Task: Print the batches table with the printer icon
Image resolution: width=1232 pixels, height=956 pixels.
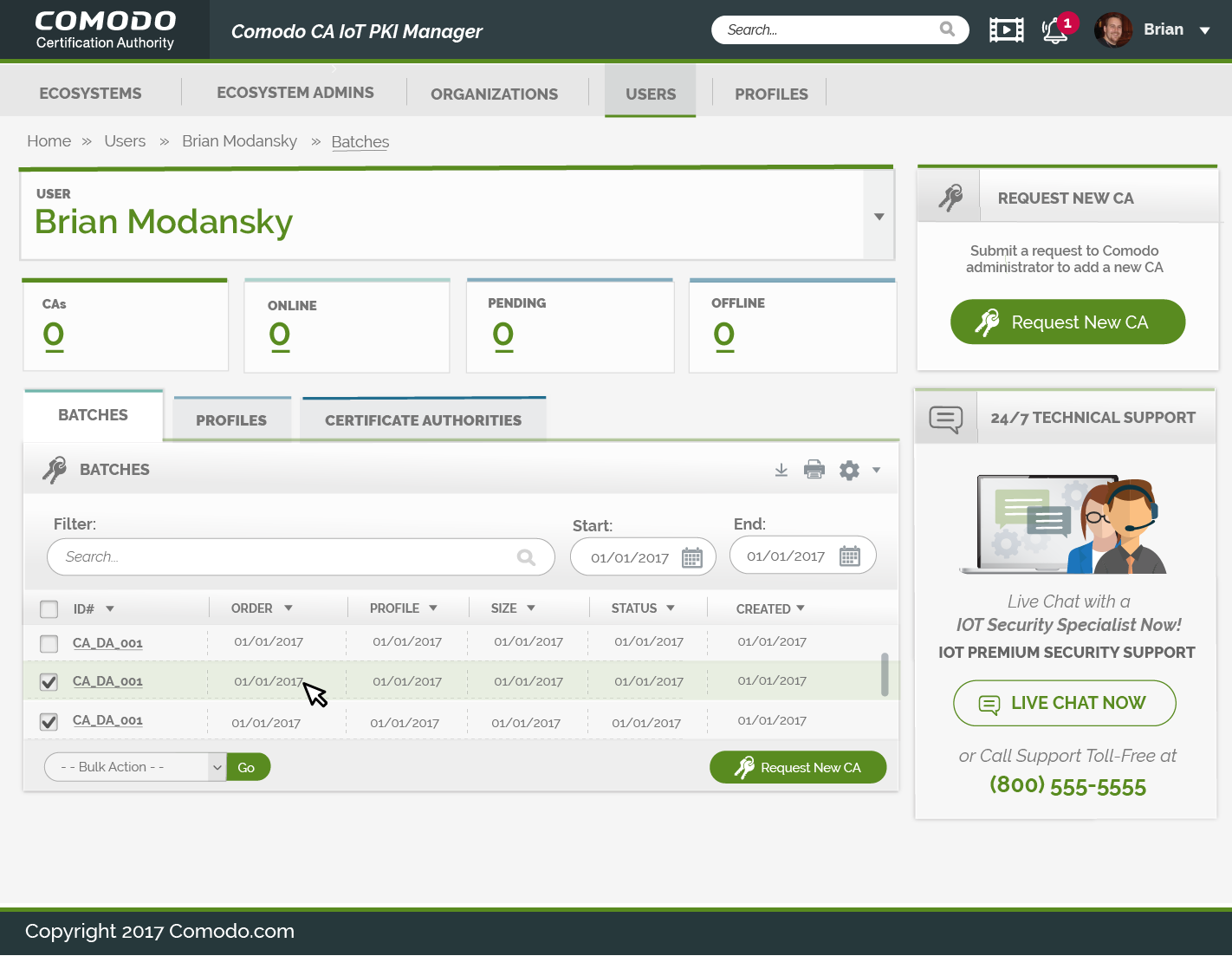Action: (814, 470)
